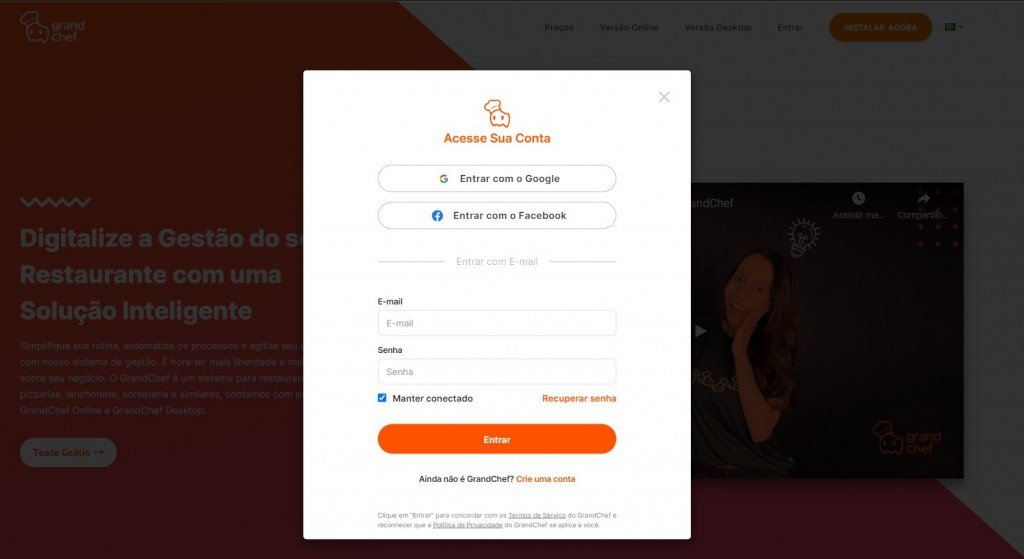
Task: Focus the Senha password field
Action: point(497,372)
